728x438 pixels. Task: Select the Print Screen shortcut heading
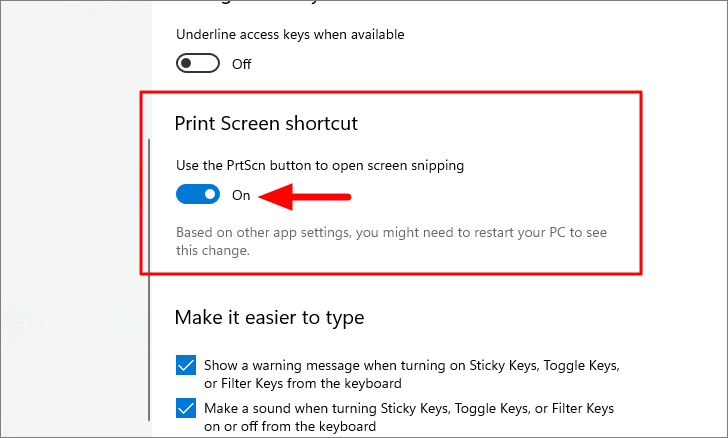click(x=266, y=124)
